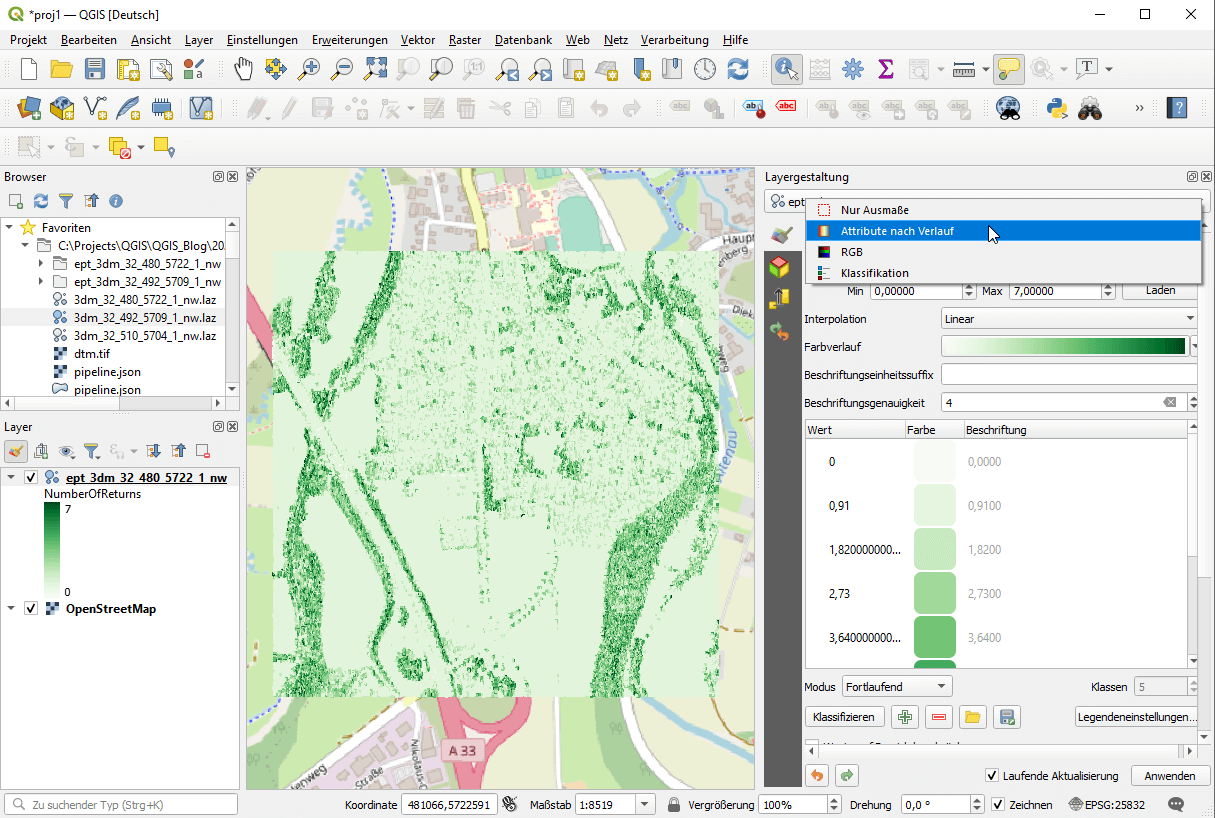The height and width of the screenshot is (818, 1215).
Task: Toggle visibility of OpenStreetMap layer
Action: tap(31, 609)
